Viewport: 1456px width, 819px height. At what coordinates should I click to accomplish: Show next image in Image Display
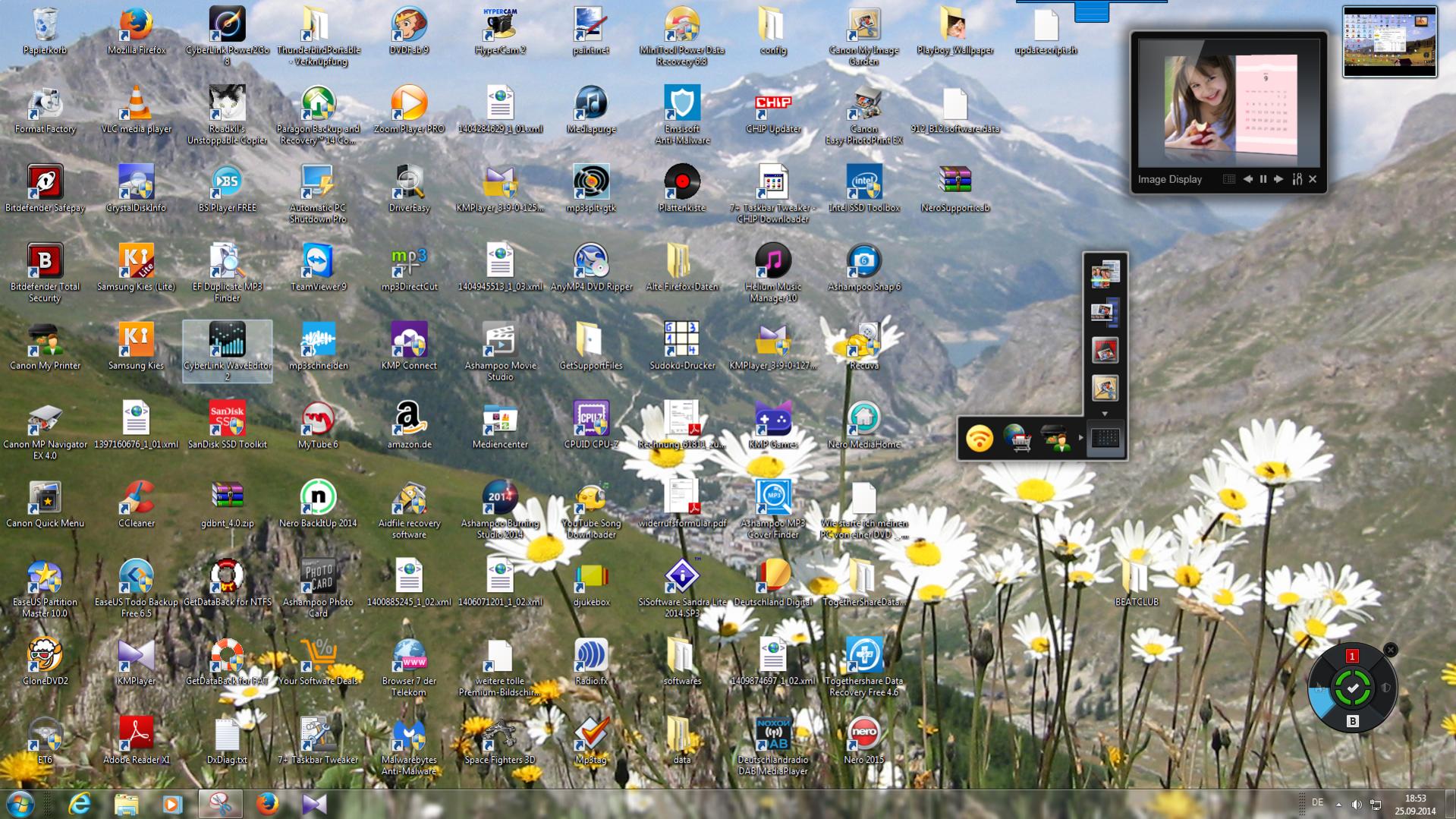pyautogui.click(x=1278, y=179)
